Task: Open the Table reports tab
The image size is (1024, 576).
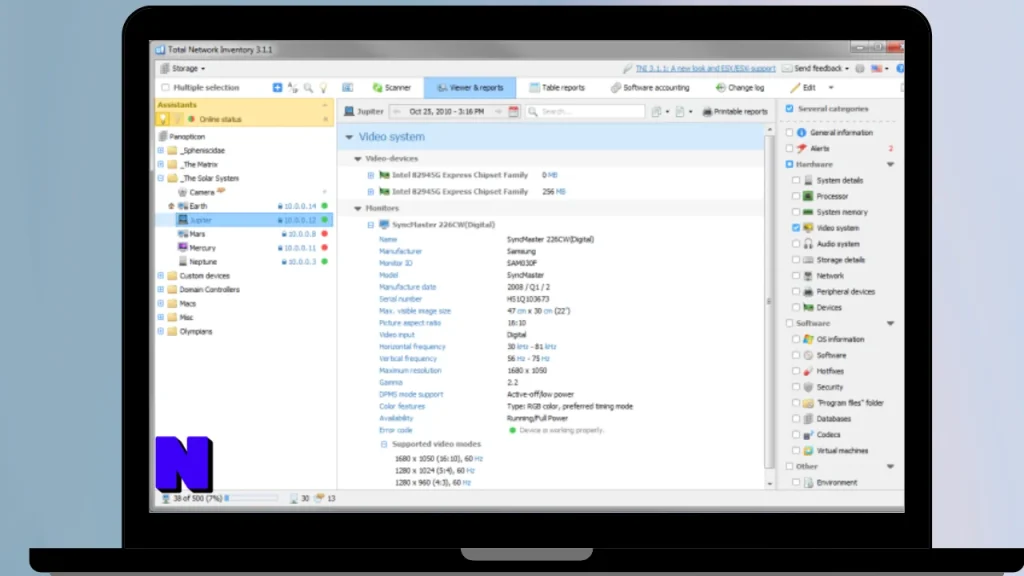Action: (557, 88)
